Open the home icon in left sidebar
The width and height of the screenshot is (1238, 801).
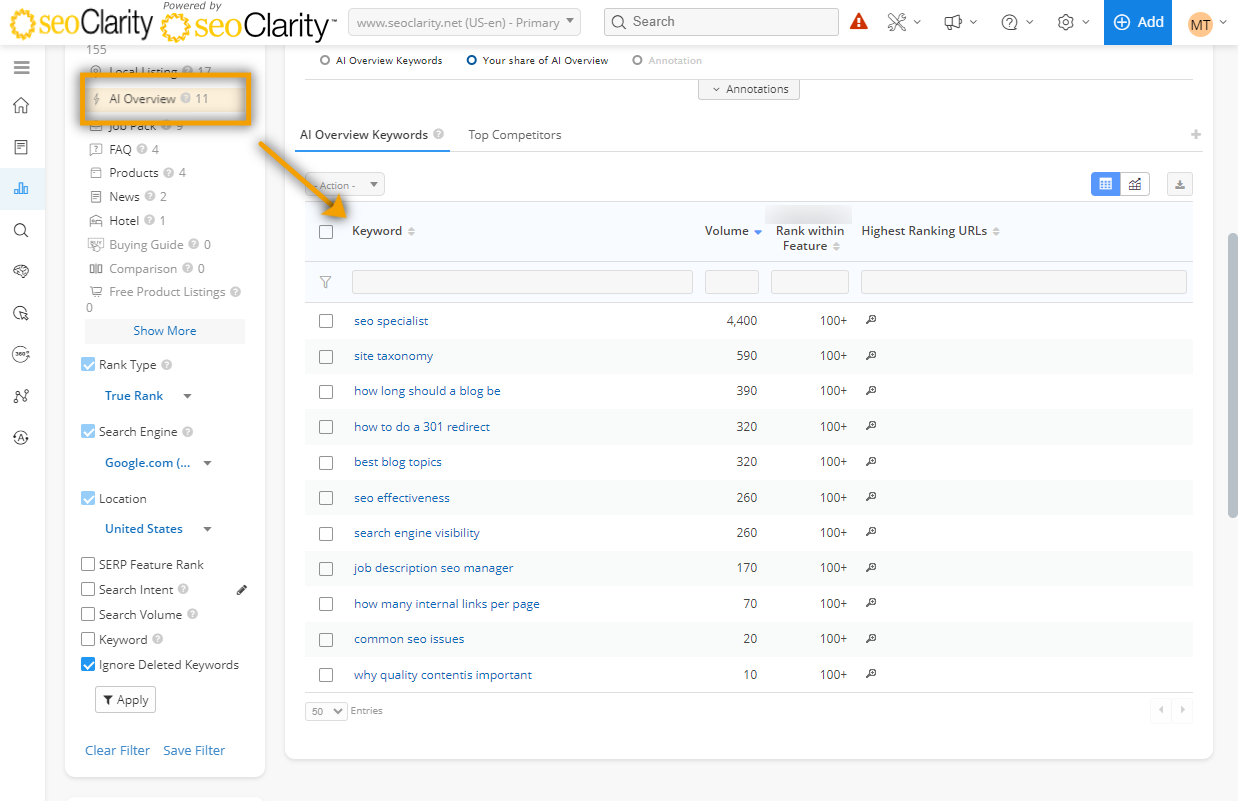[x=21, y=106]
